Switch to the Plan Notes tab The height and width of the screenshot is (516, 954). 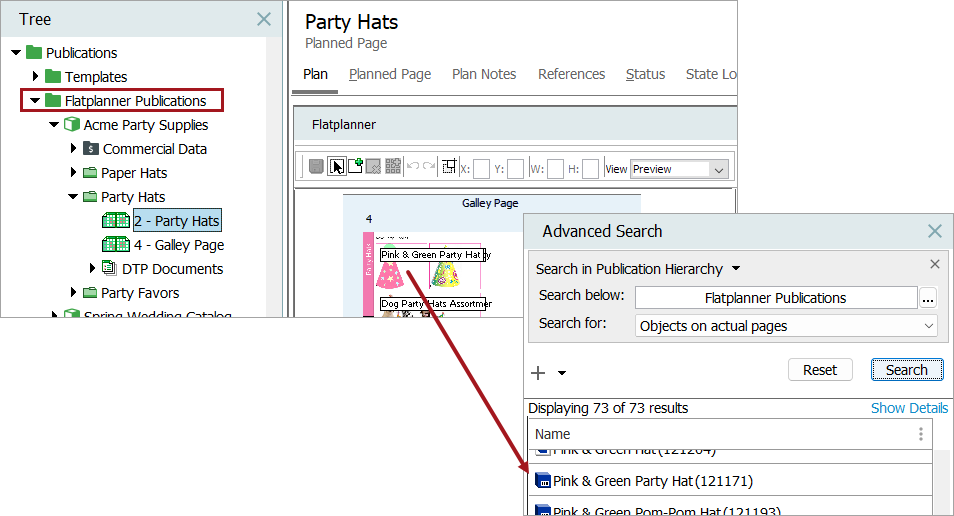coord(484,74)
